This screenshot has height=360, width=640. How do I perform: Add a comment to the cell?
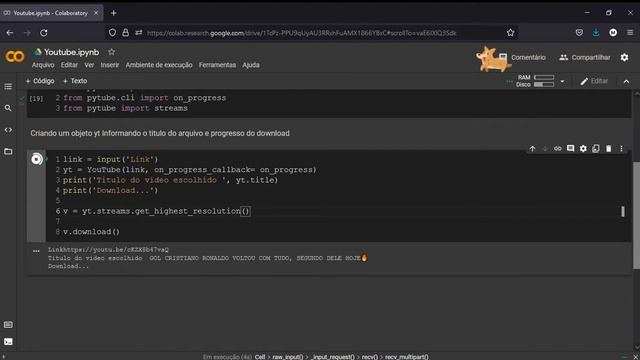(570, 149)
